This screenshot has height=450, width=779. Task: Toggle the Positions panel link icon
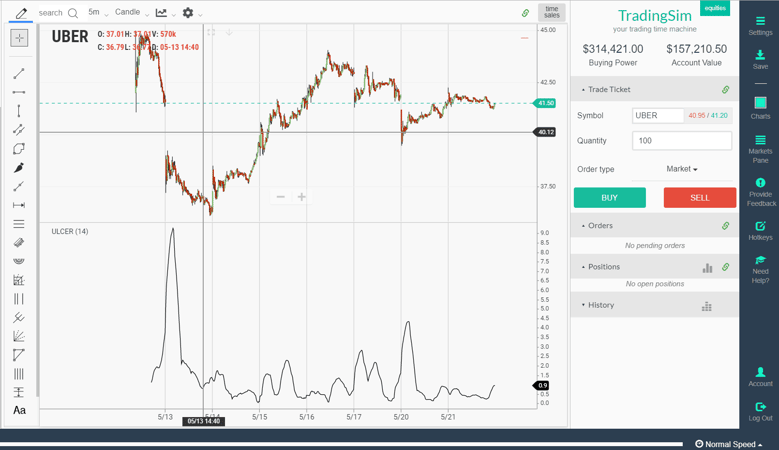726,267
